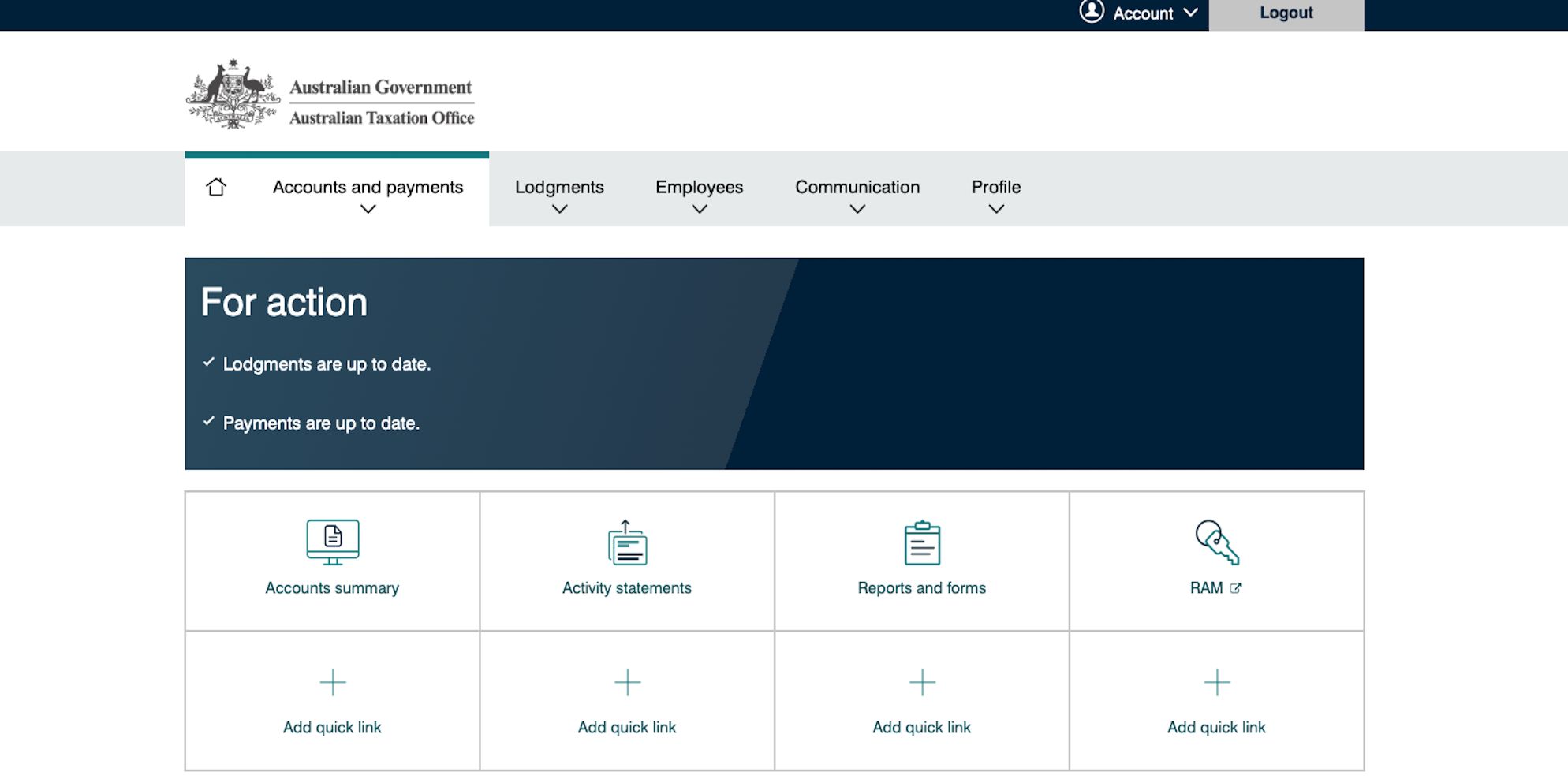Click the Lodgments up to date checkmark

coord(208,362)
